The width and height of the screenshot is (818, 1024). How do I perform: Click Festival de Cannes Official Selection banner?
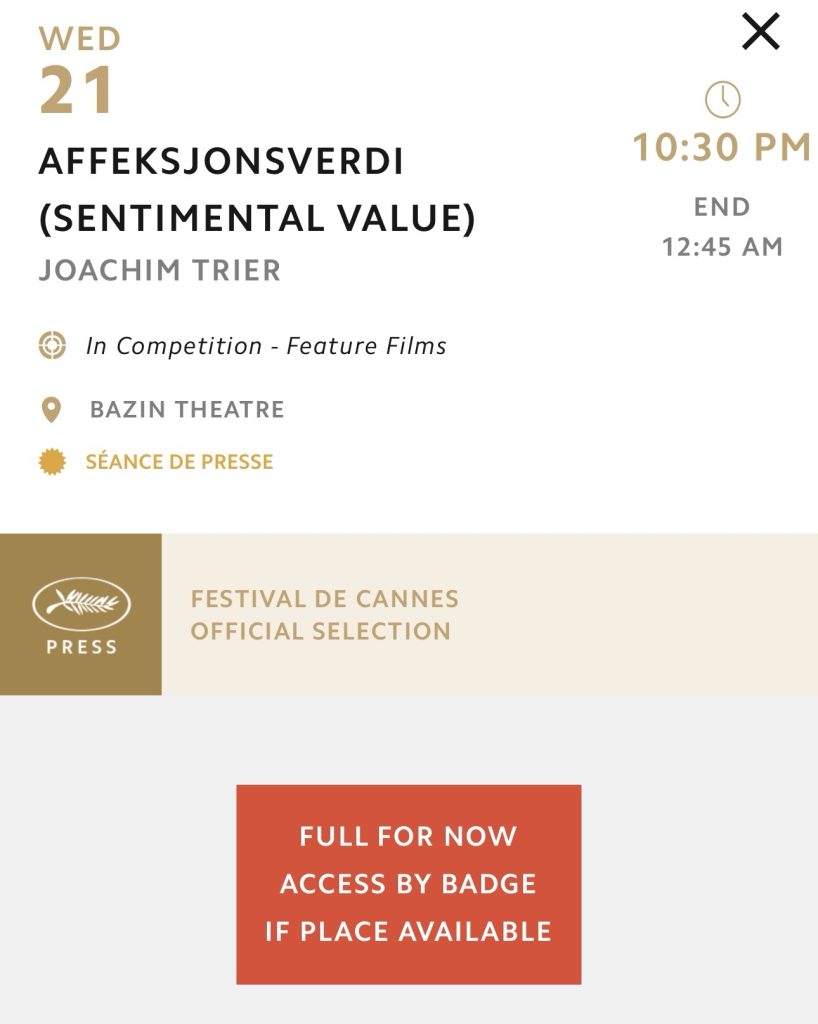[x=489, y=614]
